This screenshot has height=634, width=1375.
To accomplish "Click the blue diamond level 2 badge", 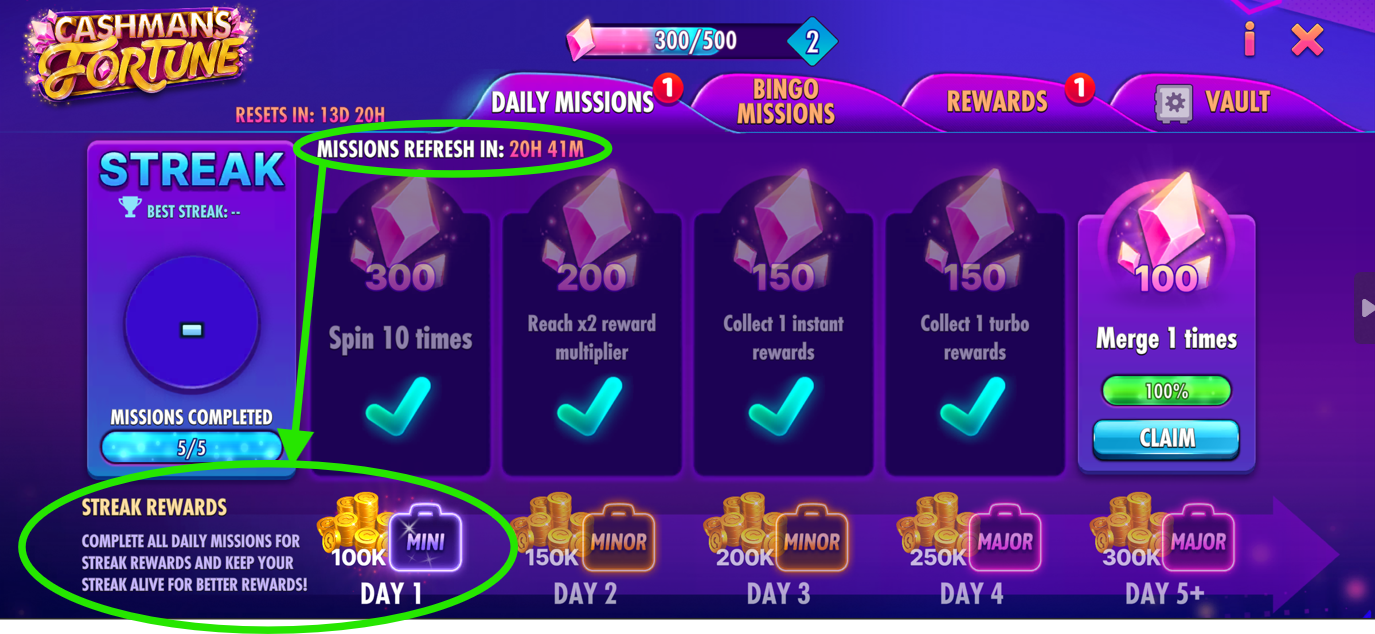I will (x=811, y=42).
